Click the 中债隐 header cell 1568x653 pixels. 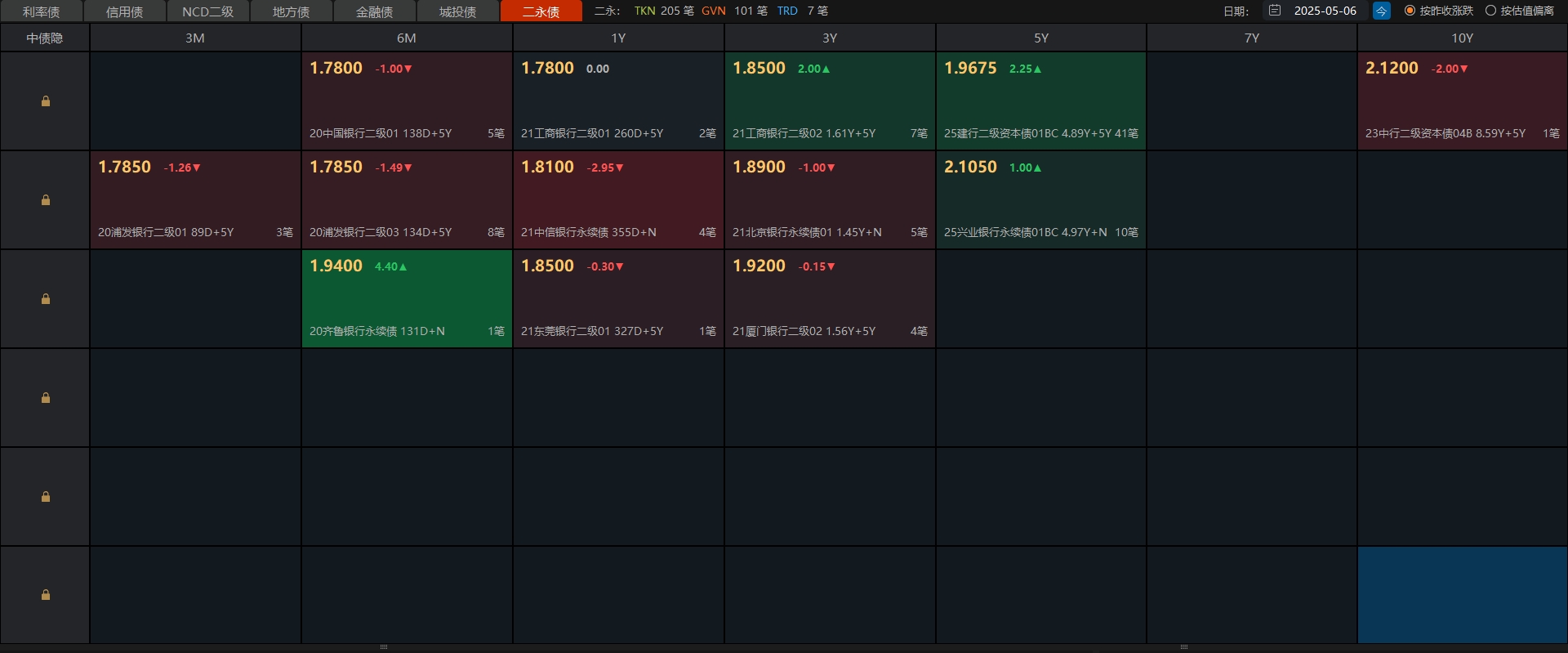(45, 38)
